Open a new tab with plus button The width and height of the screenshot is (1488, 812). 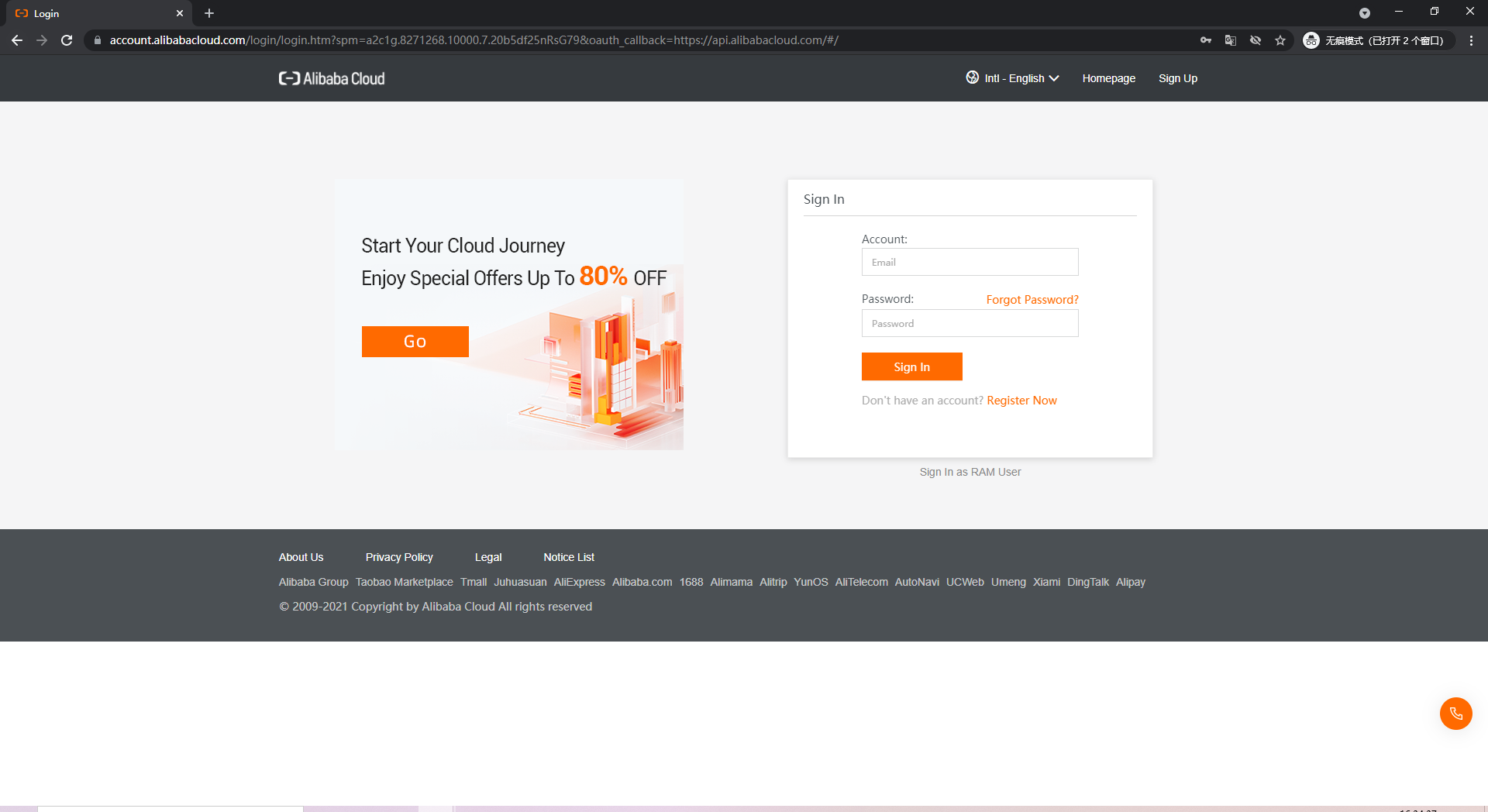[209, 13]
